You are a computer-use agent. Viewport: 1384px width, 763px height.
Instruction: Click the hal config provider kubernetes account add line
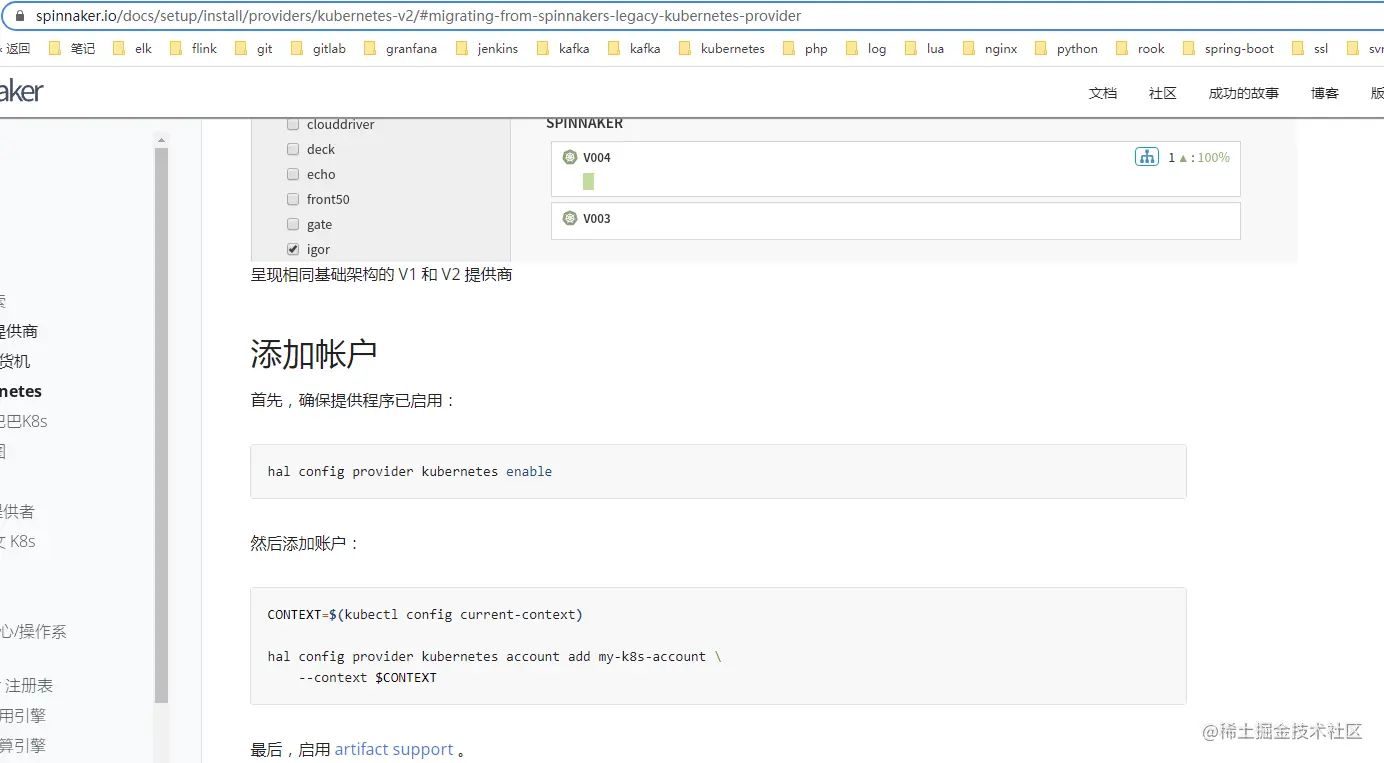pos(494,656)
